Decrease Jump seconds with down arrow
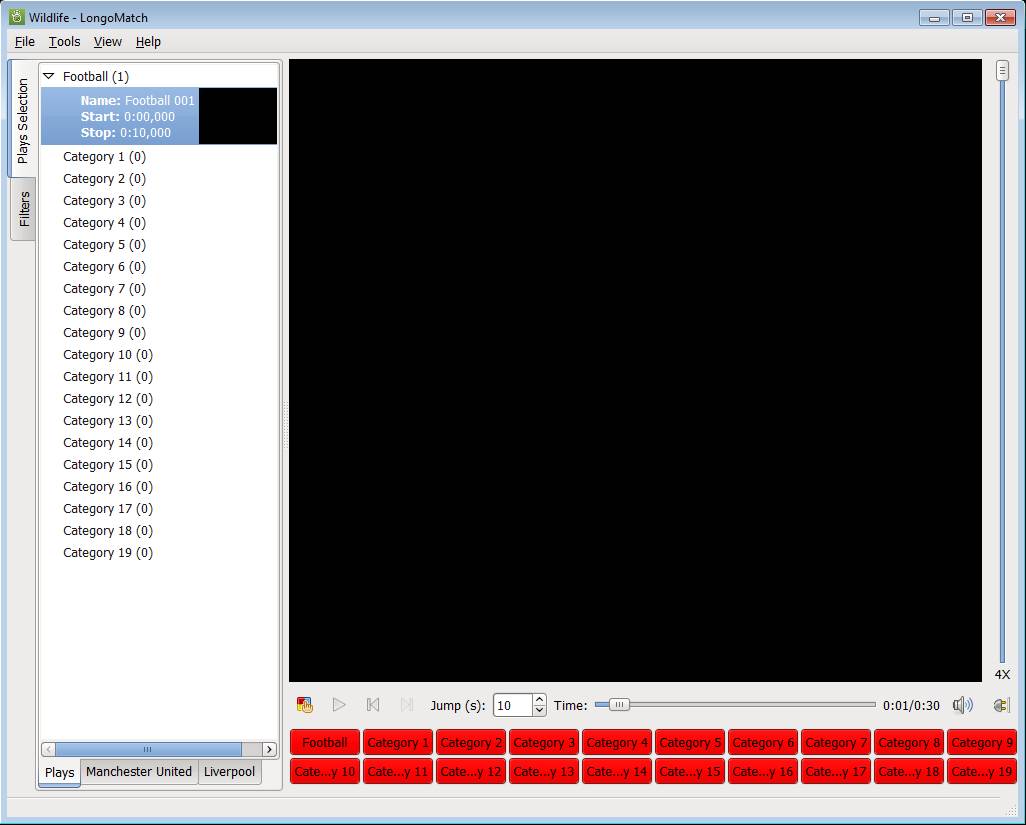This screenshot has height=825, width=1026. click(539, 711)
